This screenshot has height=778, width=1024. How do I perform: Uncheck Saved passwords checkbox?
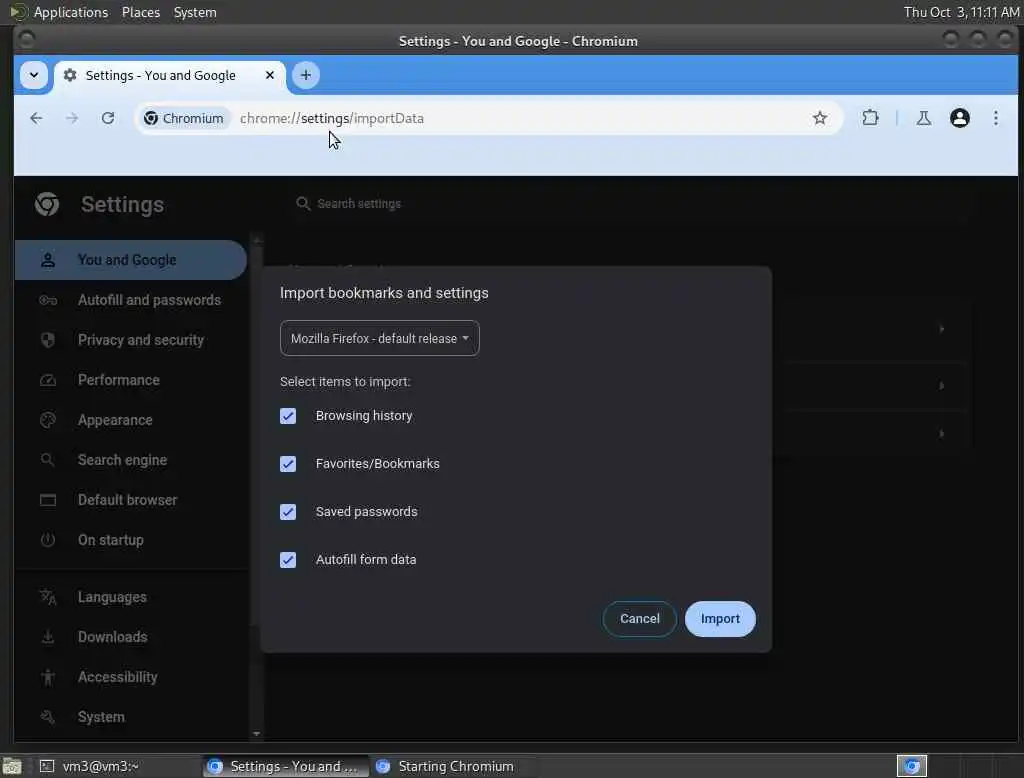(x=288, y=512)
